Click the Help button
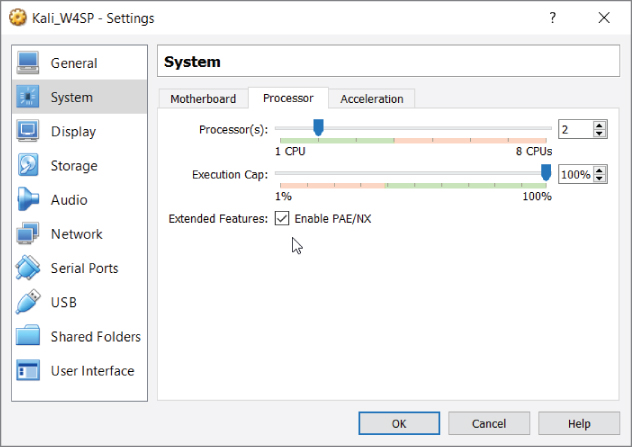 (579, 423)
